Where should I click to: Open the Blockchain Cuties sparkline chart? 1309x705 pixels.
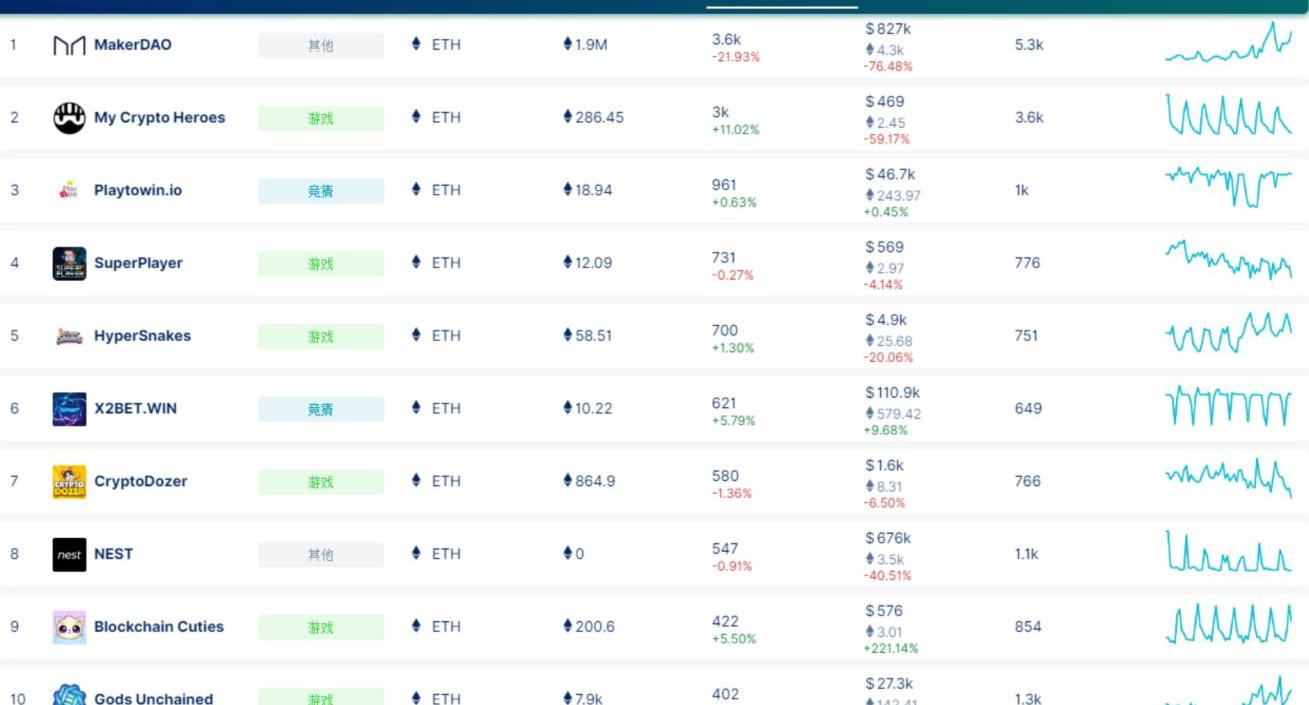1229,624
